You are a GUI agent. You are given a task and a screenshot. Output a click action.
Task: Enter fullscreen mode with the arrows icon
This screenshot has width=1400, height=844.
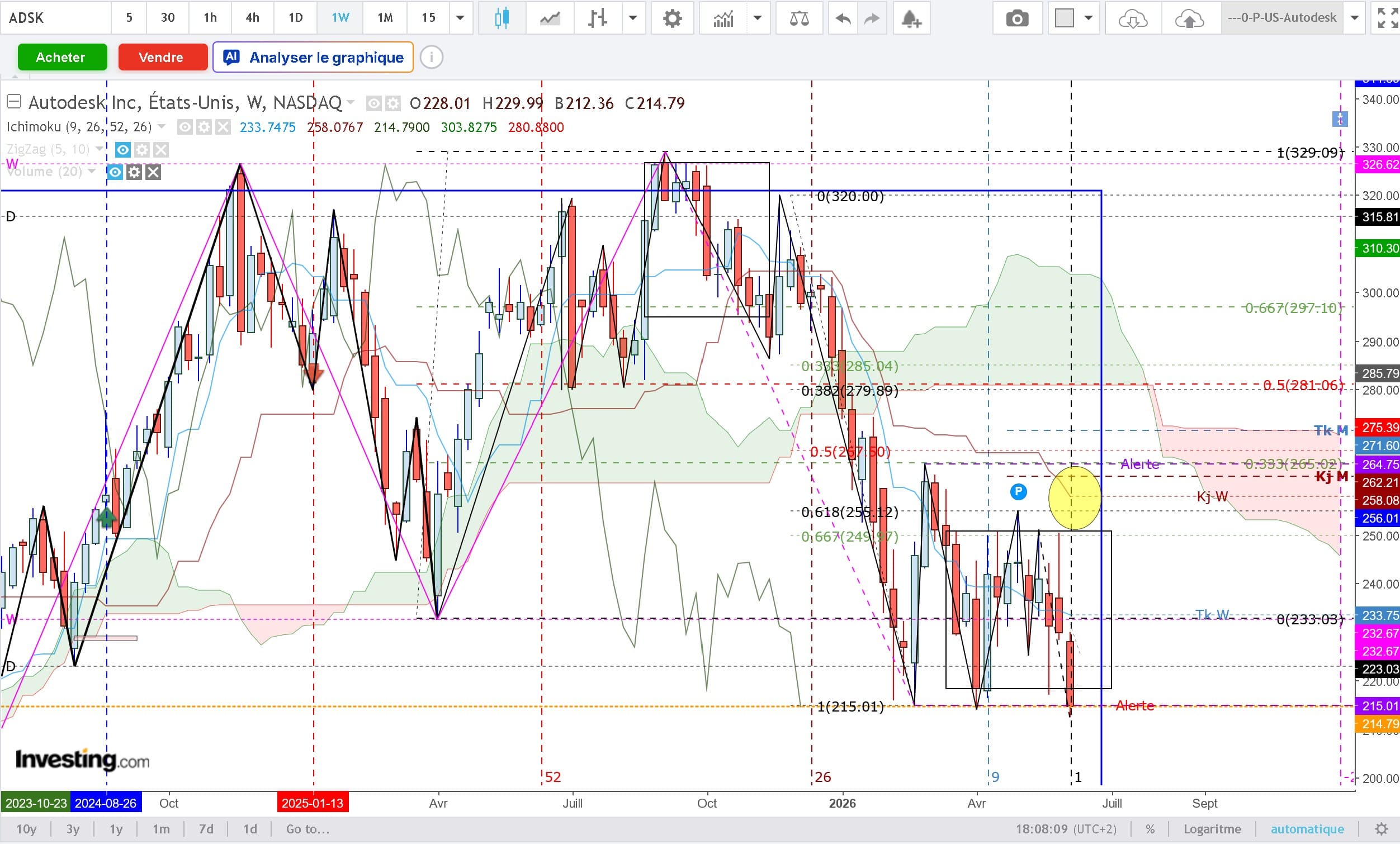(x=1388, y=18)
